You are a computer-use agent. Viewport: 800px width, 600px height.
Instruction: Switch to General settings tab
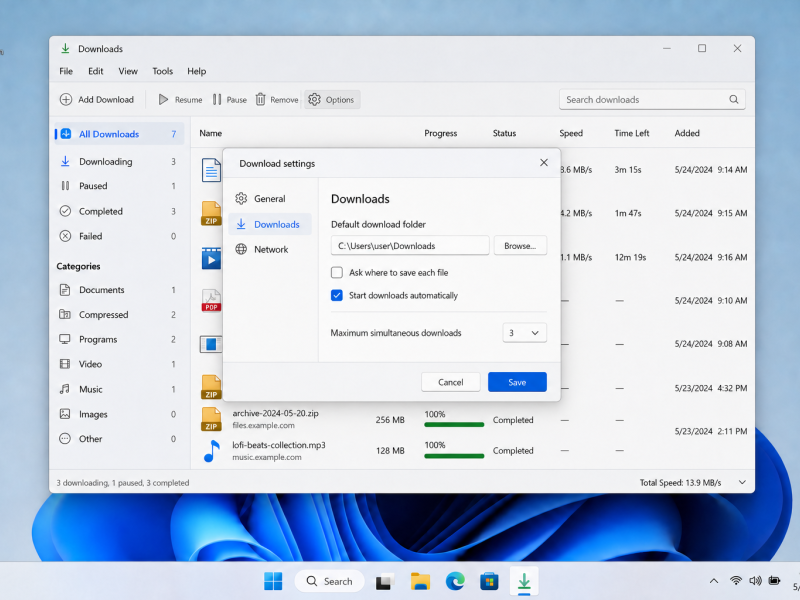coord(270,198)
